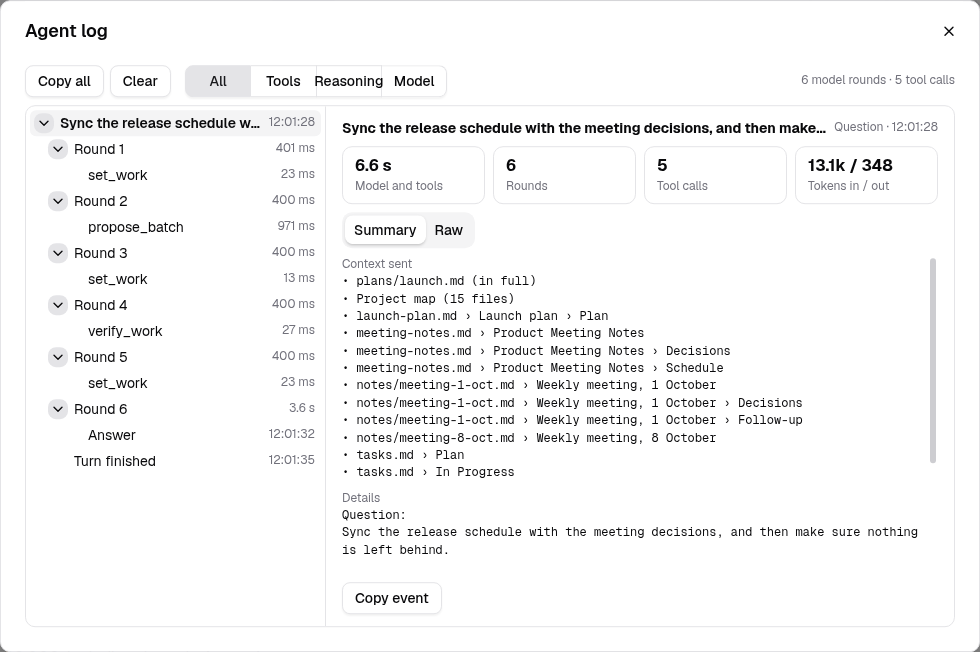Click the Weekly meeting, 8 October context line
This screenshot has height=652, width=980.
[x=529, y=438]
